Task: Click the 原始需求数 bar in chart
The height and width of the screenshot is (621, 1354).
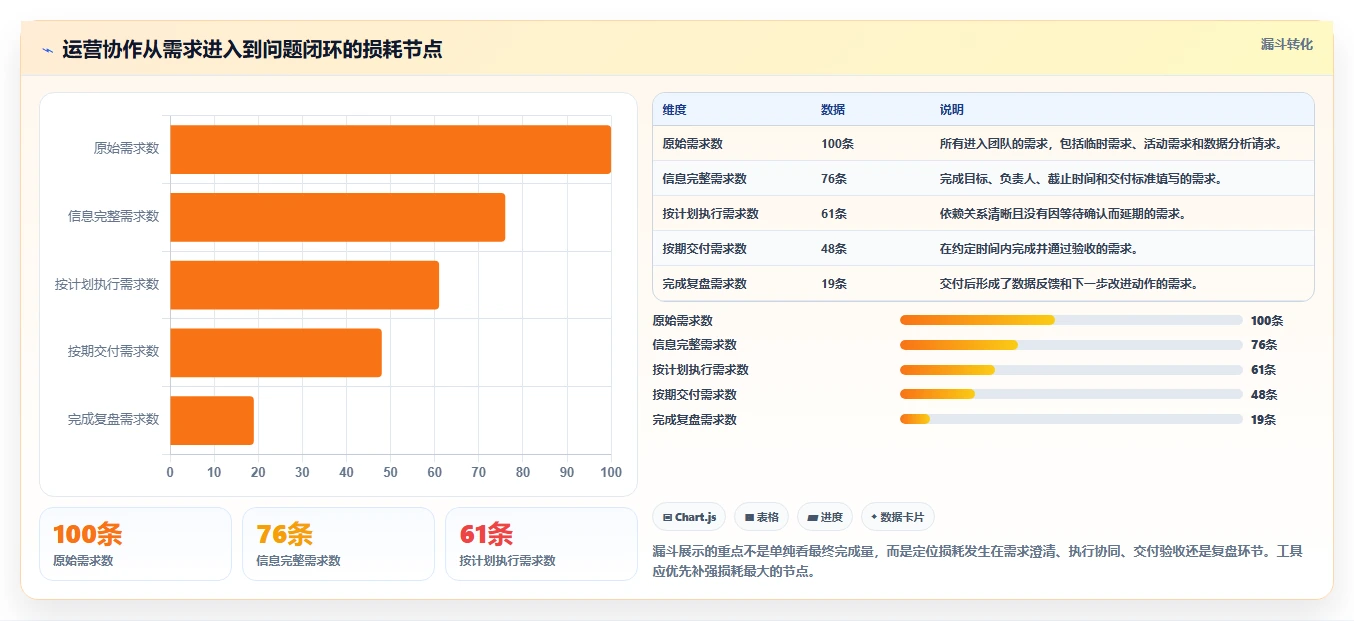Action: click(x=390, y=149)
